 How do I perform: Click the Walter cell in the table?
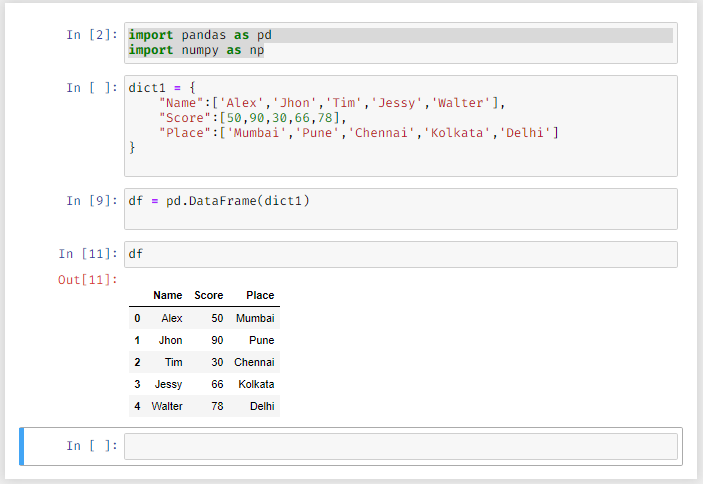click(x=167, y=406)
